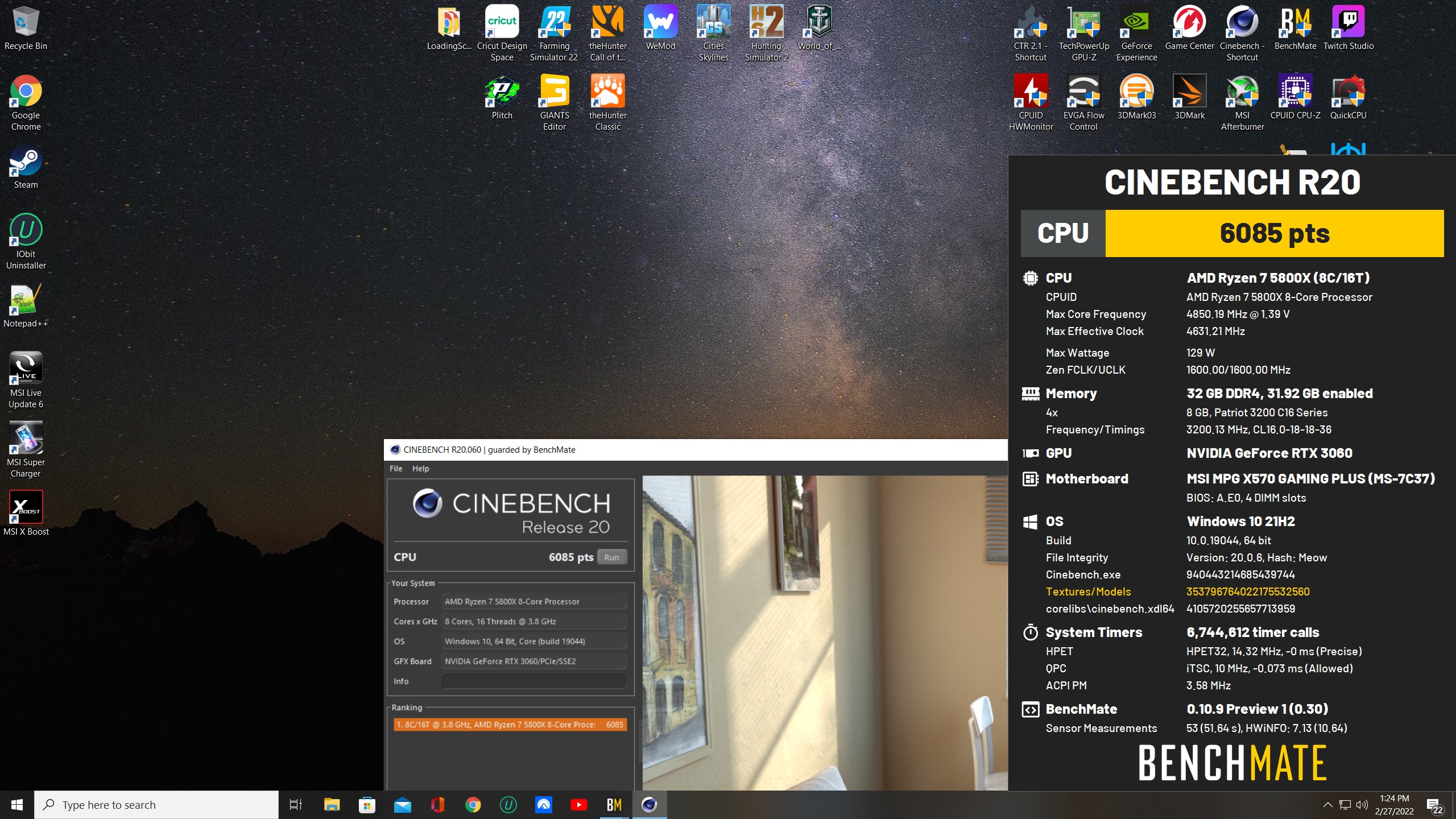
Task: Select the EVGA Flow Control icon
Action: point(1083,102)
